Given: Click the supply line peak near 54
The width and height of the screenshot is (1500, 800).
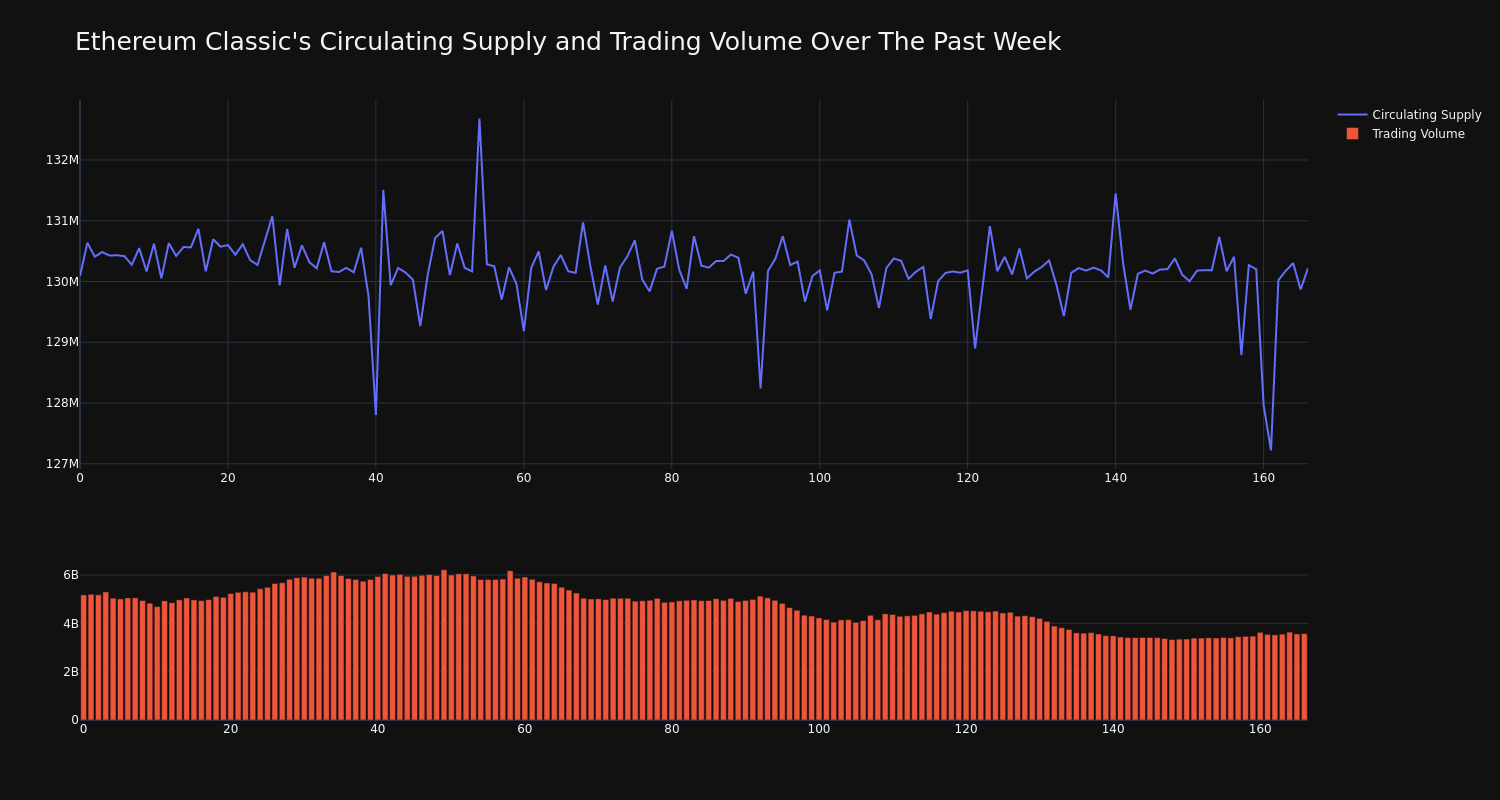Looking at the screenshot, I should tap(479, 119).
